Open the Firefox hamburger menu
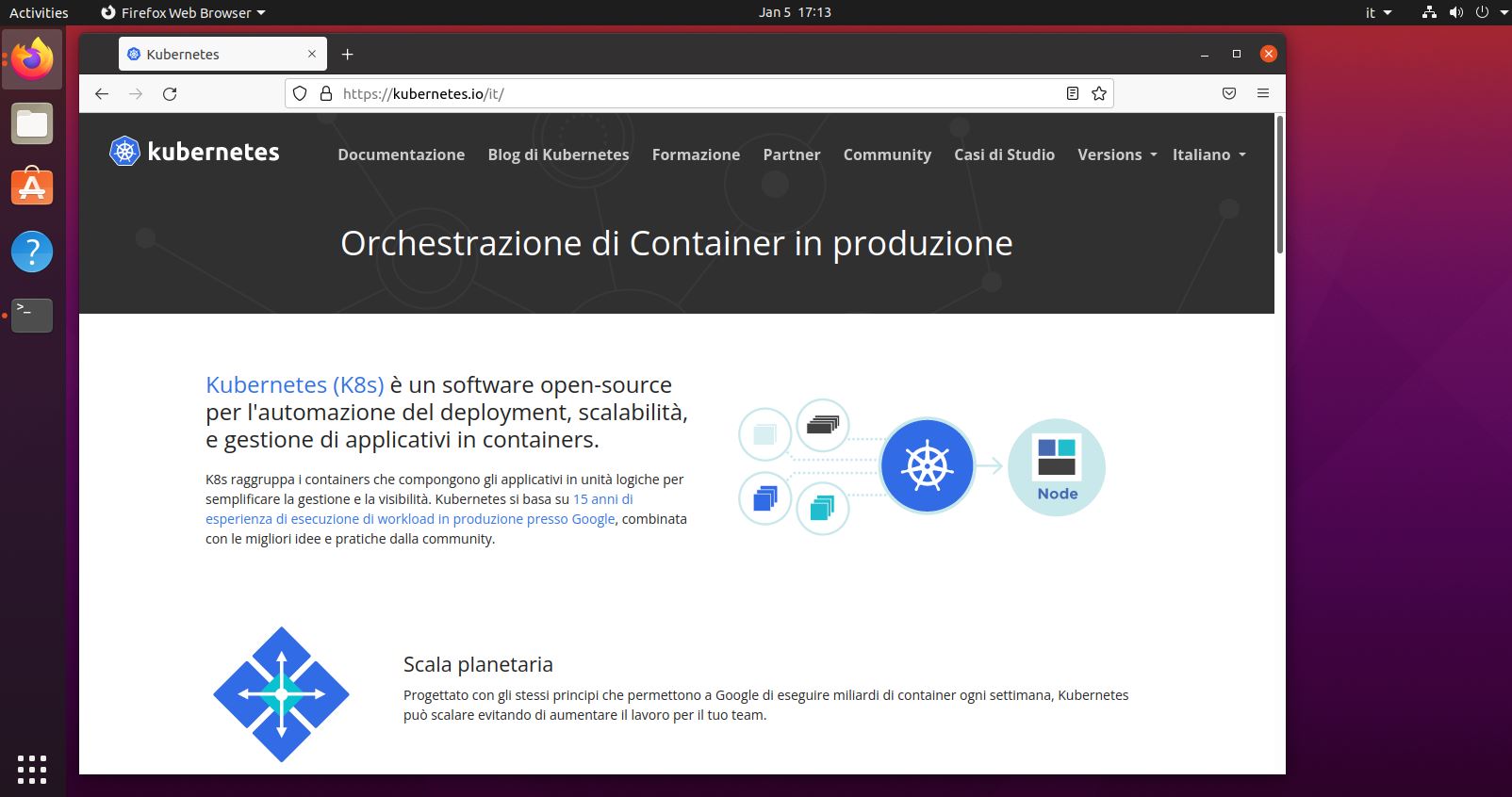This screenshot has width=1512, height=797. click(x=1263, y=93)
